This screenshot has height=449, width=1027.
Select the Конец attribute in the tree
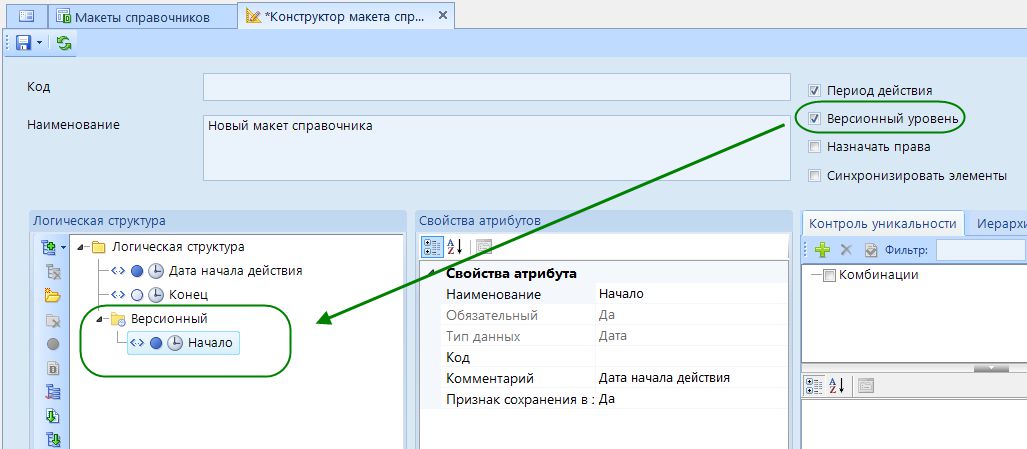tap(188, 294)
